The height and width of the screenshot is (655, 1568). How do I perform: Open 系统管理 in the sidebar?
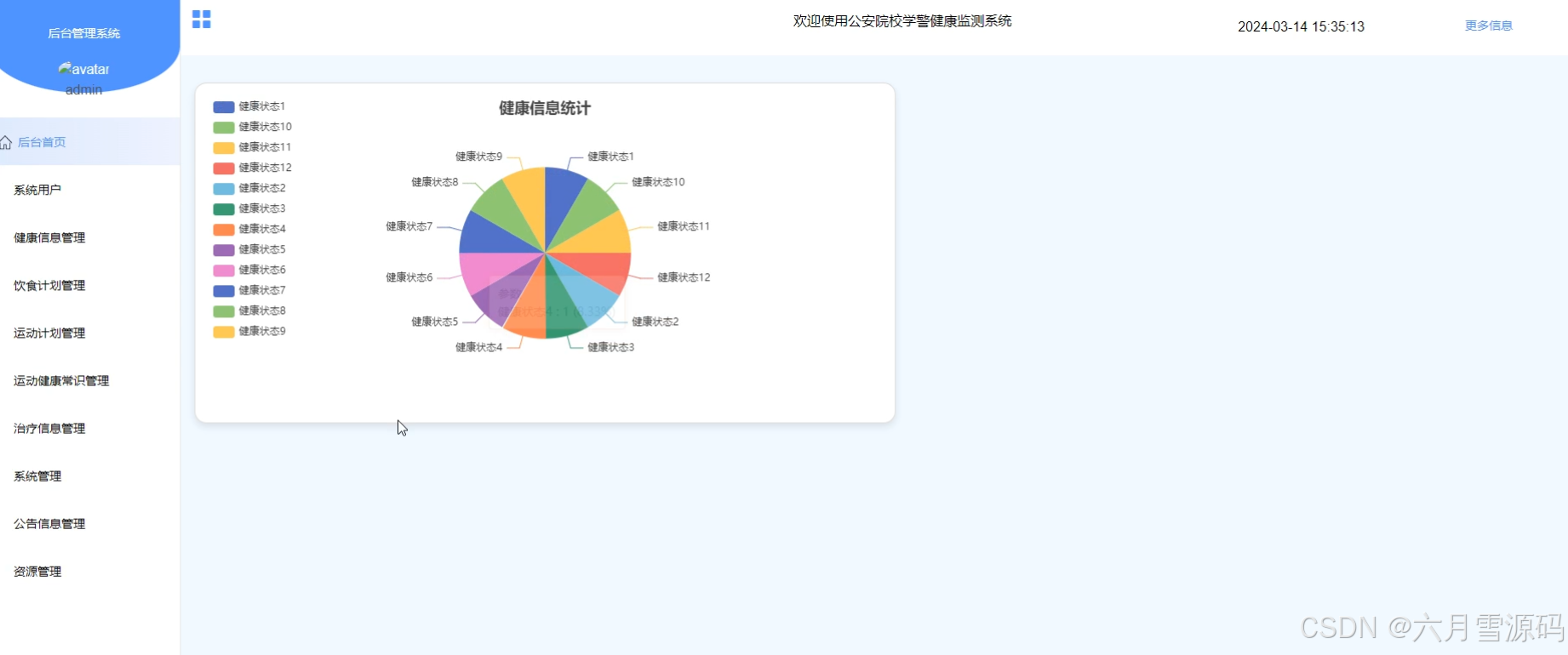coord(89,476)
